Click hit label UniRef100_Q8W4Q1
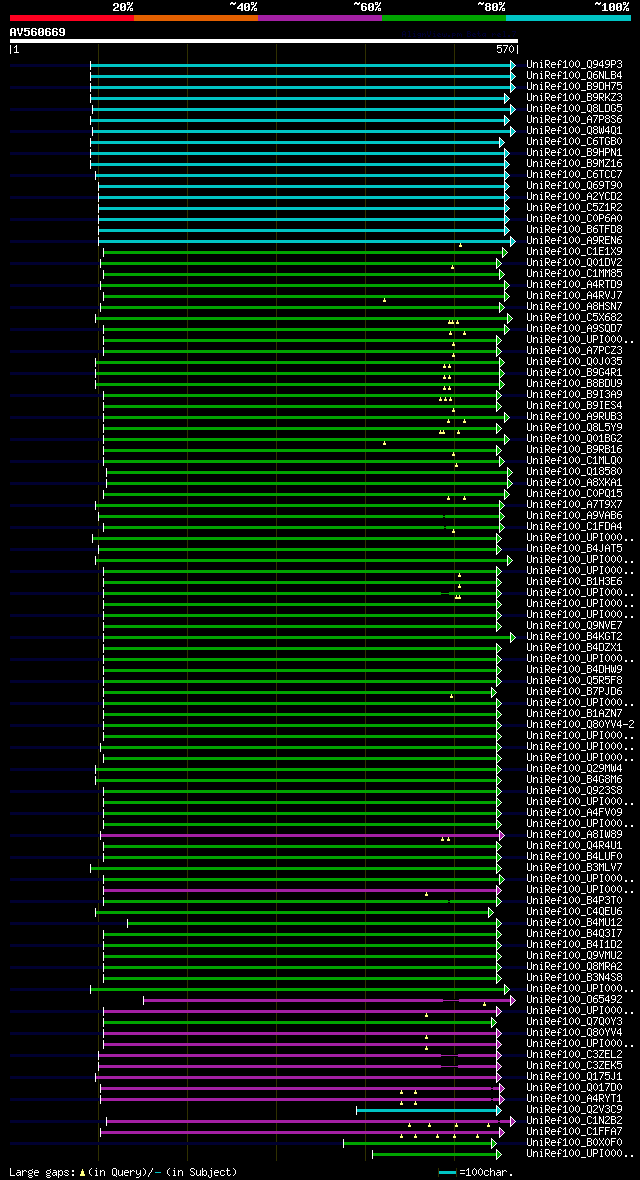This screenshot has width=640, height=1180. 574,131
